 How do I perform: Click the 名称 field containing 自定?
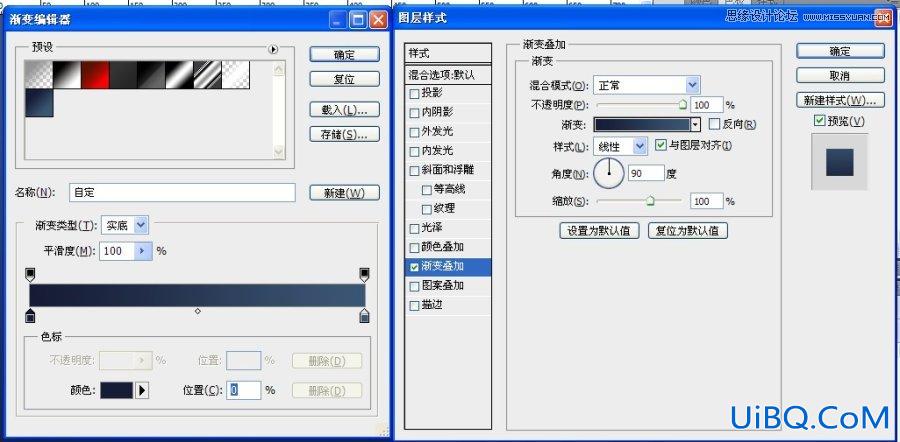[x=183, y=193]
